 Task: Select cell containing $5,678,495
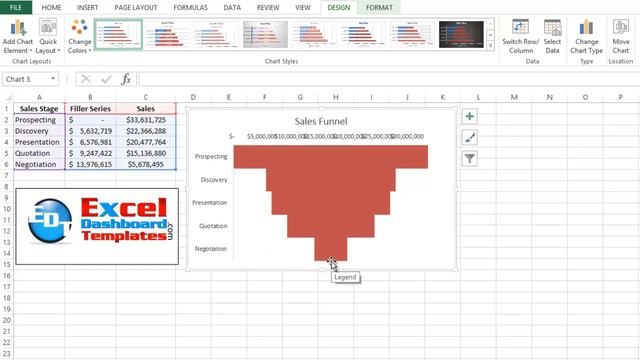146,164
